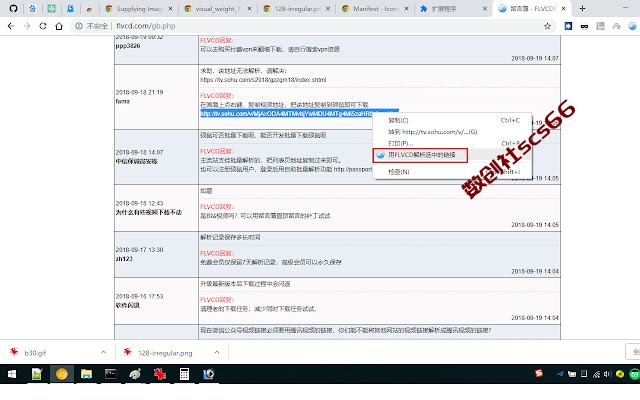This screenshot has height=400, width=640.
Task: Open the Sogou input tray icon
Action: (x=539, y=373)
